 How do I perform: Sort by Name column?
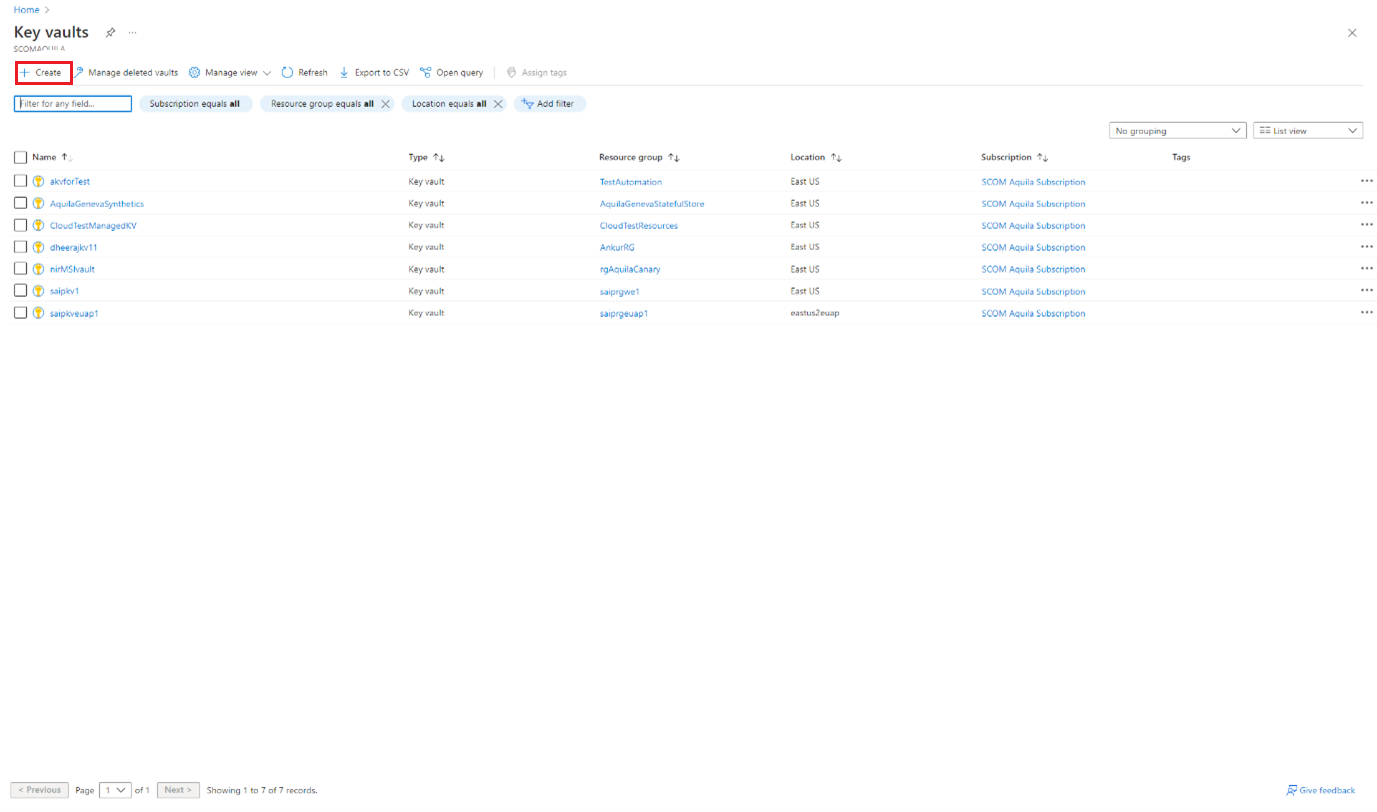(x=52, y=157)
